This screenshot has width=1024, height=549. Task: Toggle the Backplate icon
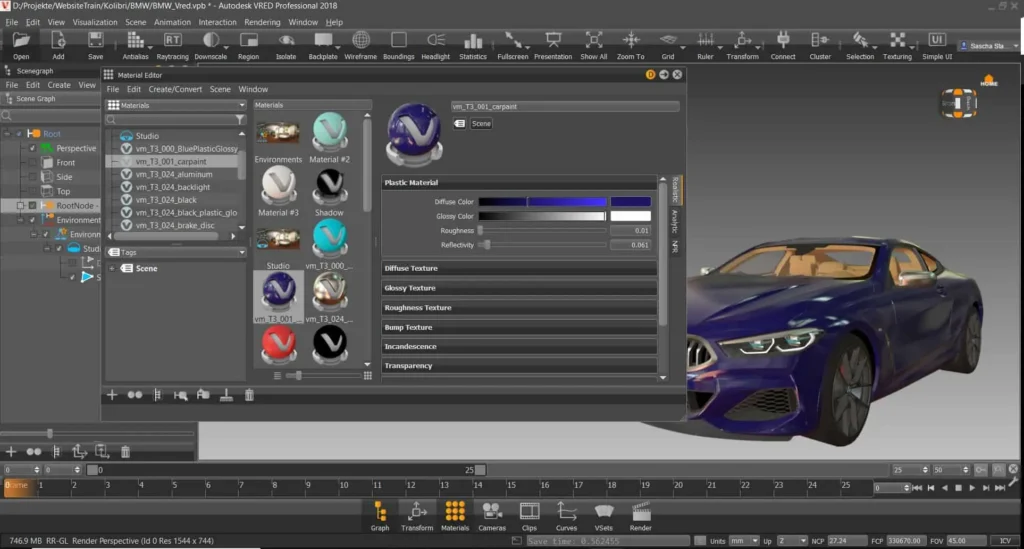323,40
